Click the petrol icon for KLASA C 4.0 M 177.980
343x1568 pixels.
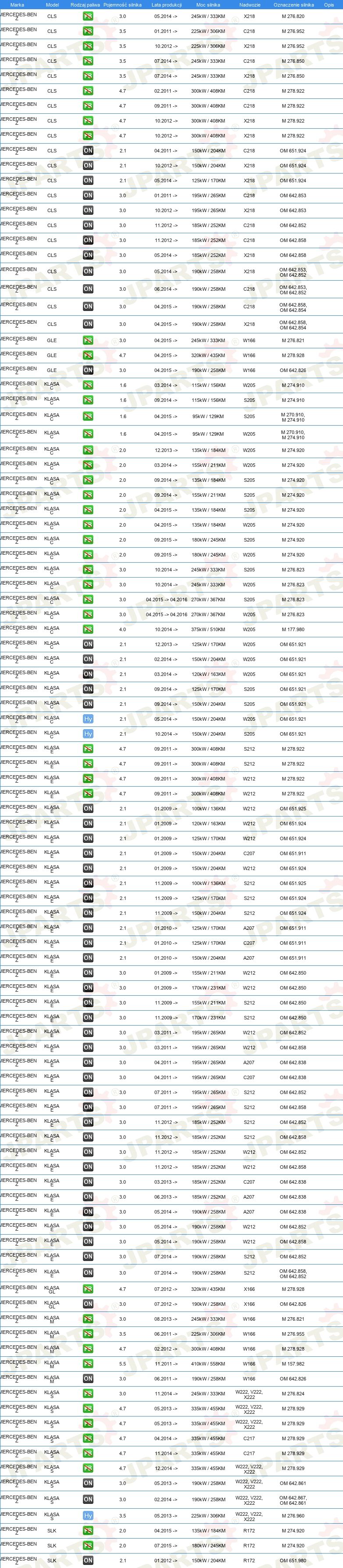coord(88,629)
